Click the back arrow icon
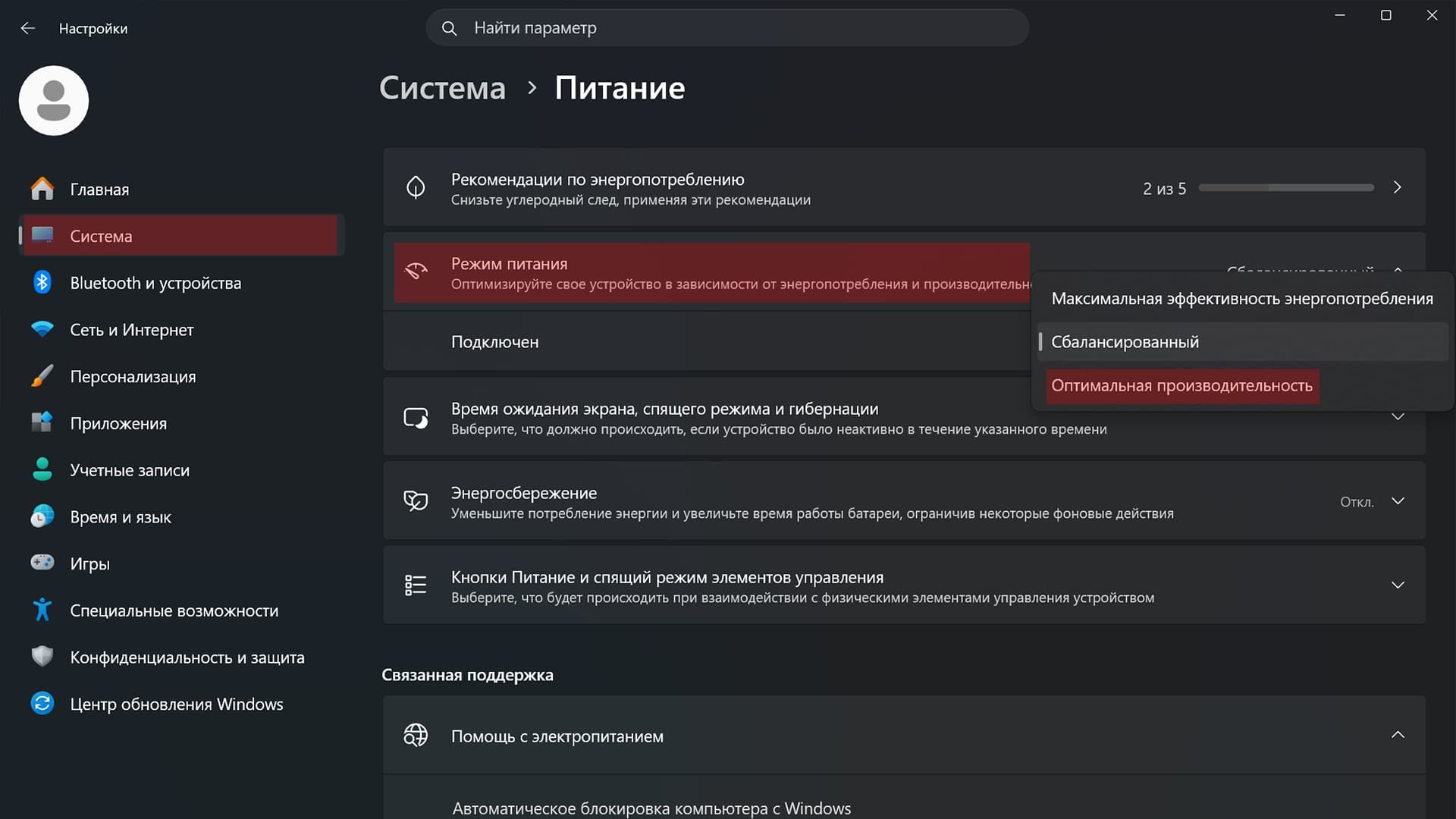 (x=28, y=28)
